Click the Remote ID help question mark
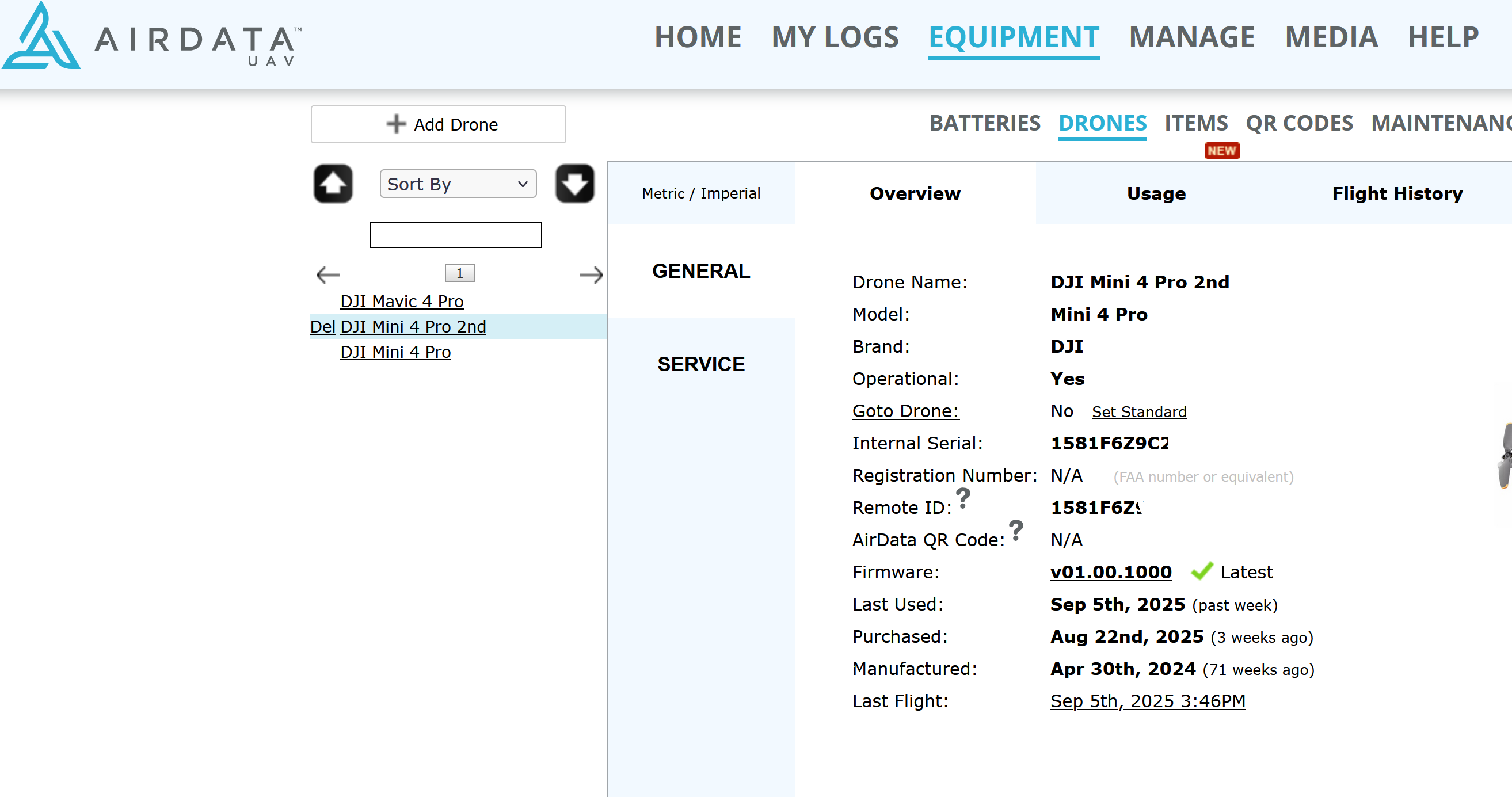The width and height of the screenshot is (1512, 797). pos(962,498)
